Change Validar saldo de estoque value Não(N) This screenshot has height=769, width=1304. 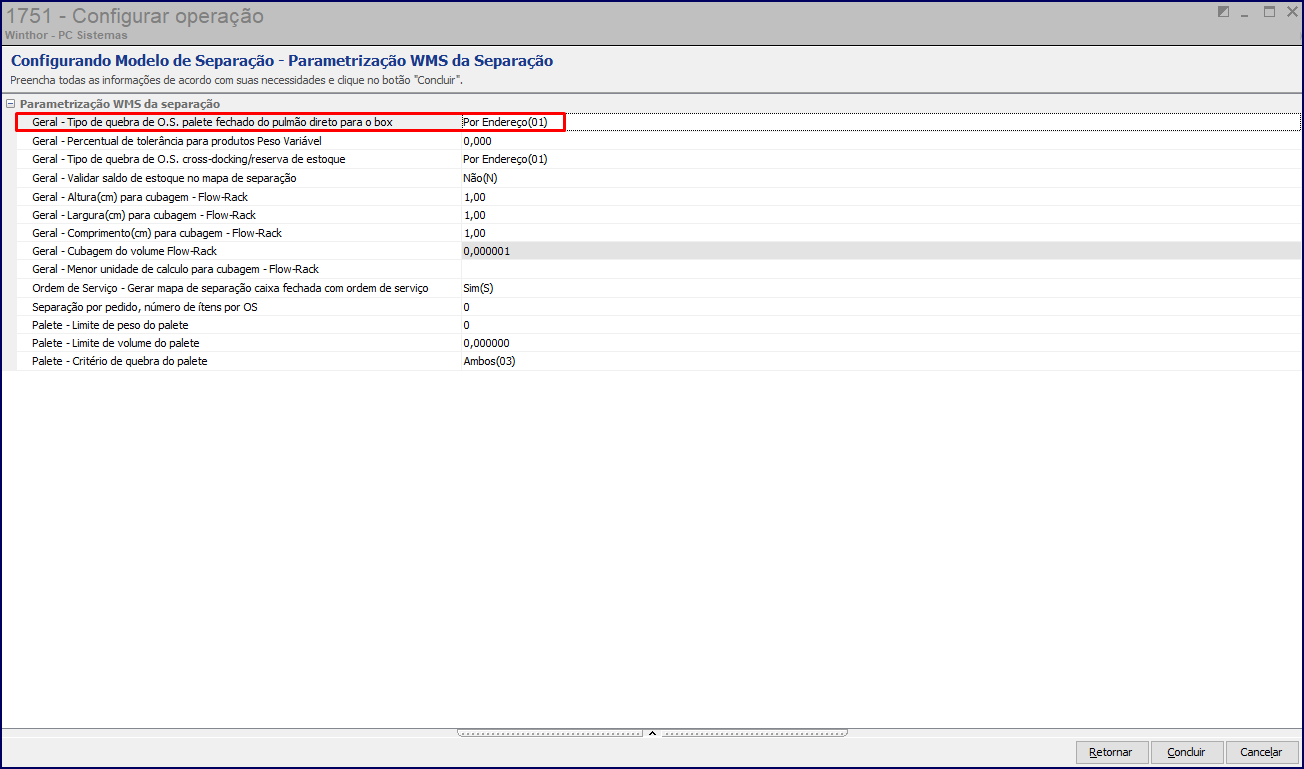[881, 178]
